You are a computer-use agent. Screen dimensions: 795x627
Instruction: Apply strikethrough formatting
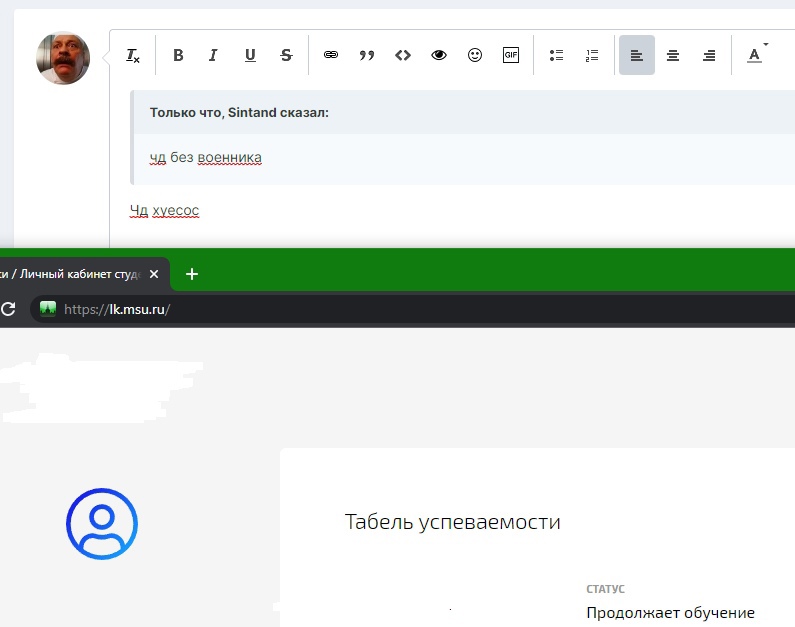(x=286, y=56)
